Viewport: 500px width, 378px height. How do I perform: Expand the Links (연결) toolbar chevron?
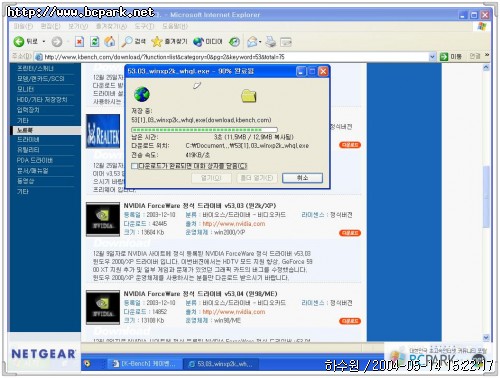pos(487,56)
